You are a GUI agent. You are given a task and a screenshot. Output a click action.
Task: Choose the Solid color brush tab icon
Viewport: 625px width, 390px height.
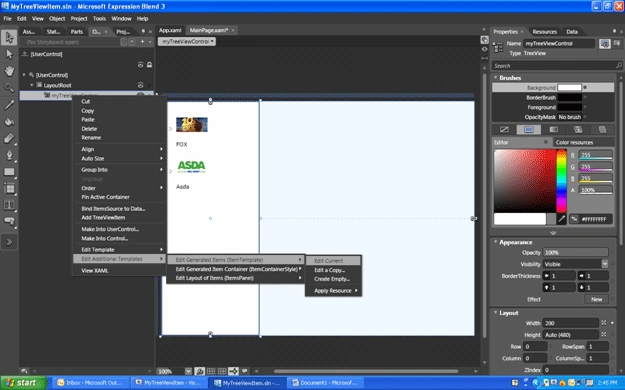click(x=529, y=129)
